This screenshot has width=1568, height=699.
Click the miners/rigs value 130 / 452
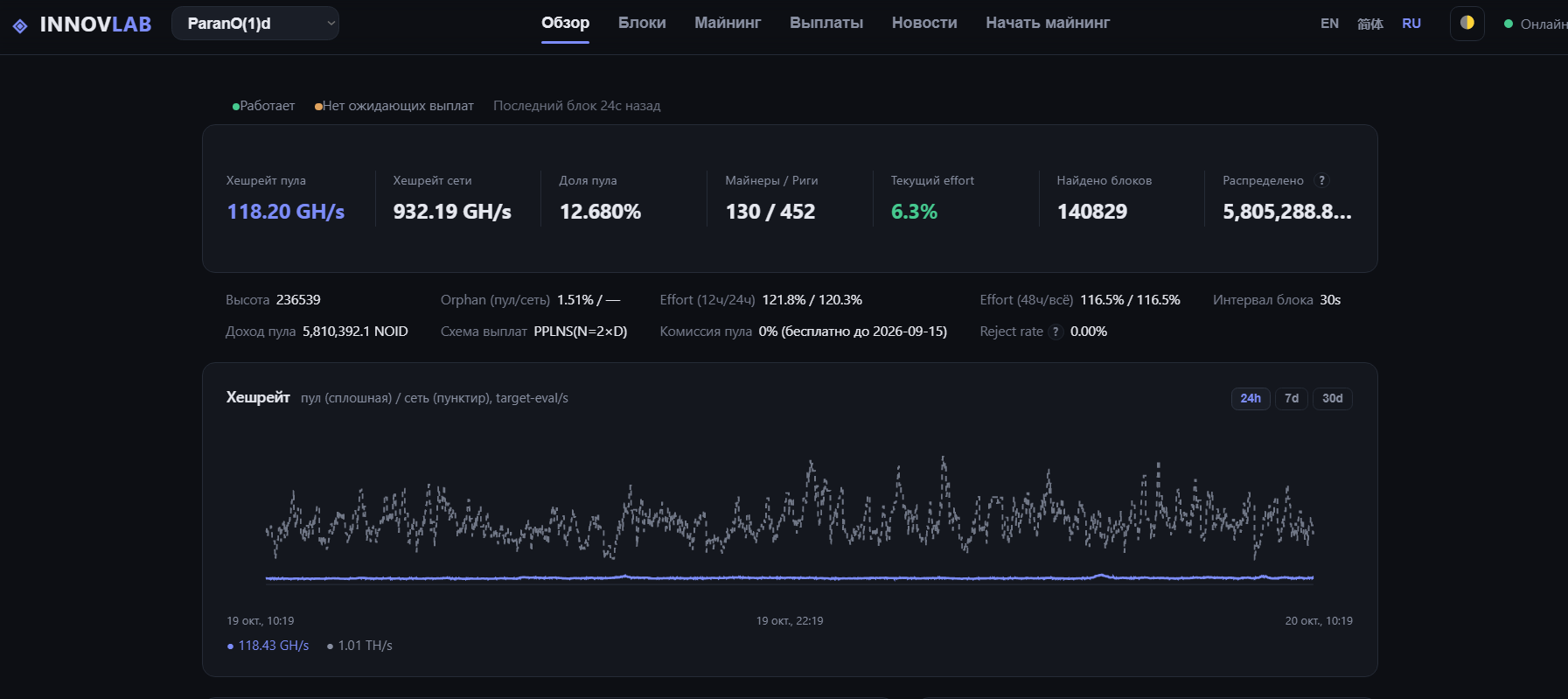(x=770, y=212)
